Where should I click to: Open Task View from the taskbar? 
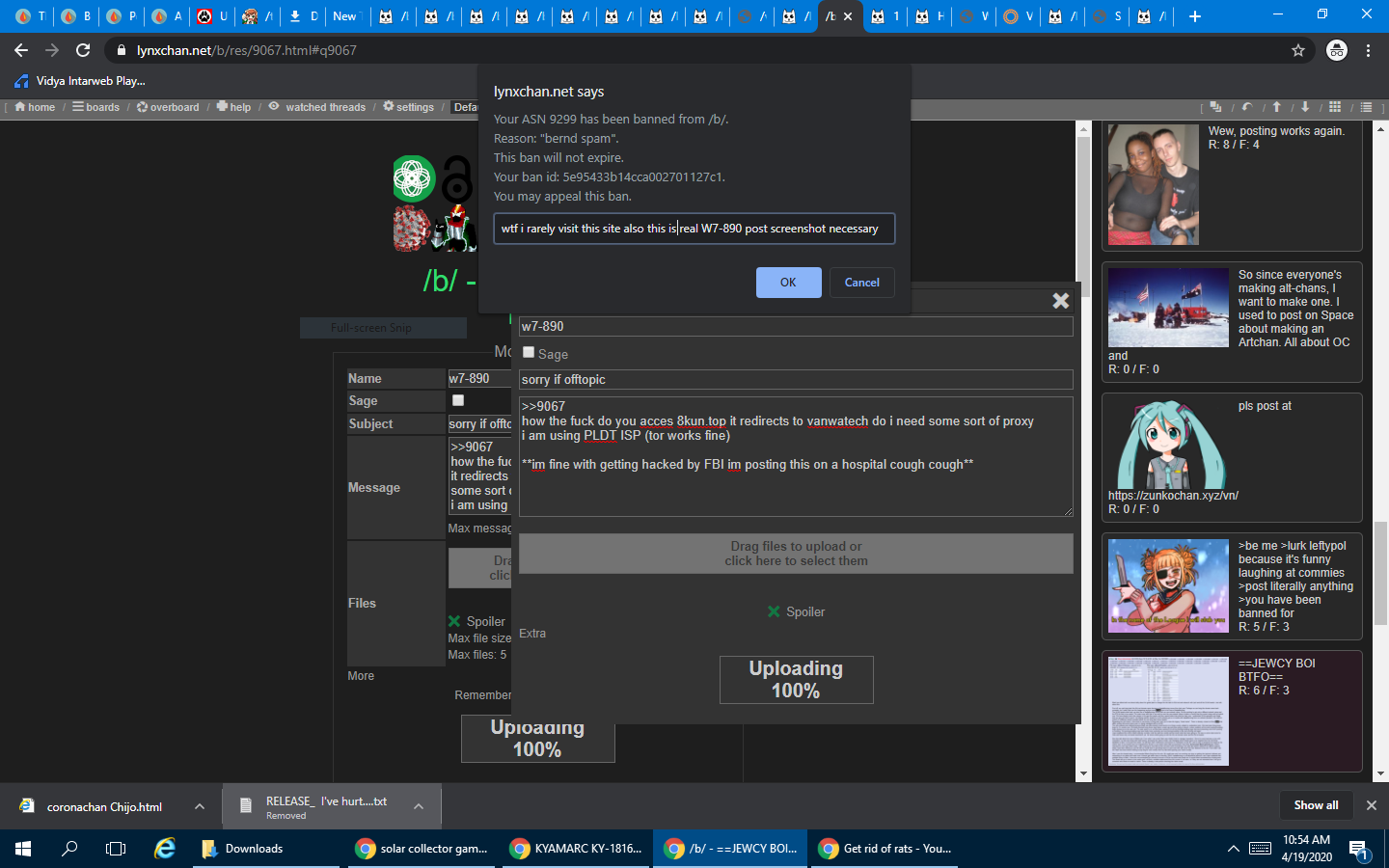pos(116,849)
